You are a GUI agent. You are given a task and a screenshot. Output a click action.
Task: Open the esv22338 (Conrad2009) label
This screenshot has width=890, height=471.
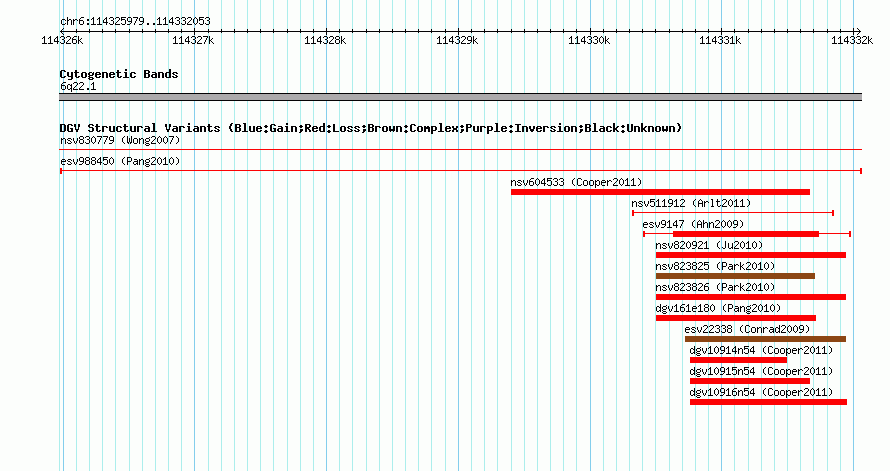coord(747,329)
